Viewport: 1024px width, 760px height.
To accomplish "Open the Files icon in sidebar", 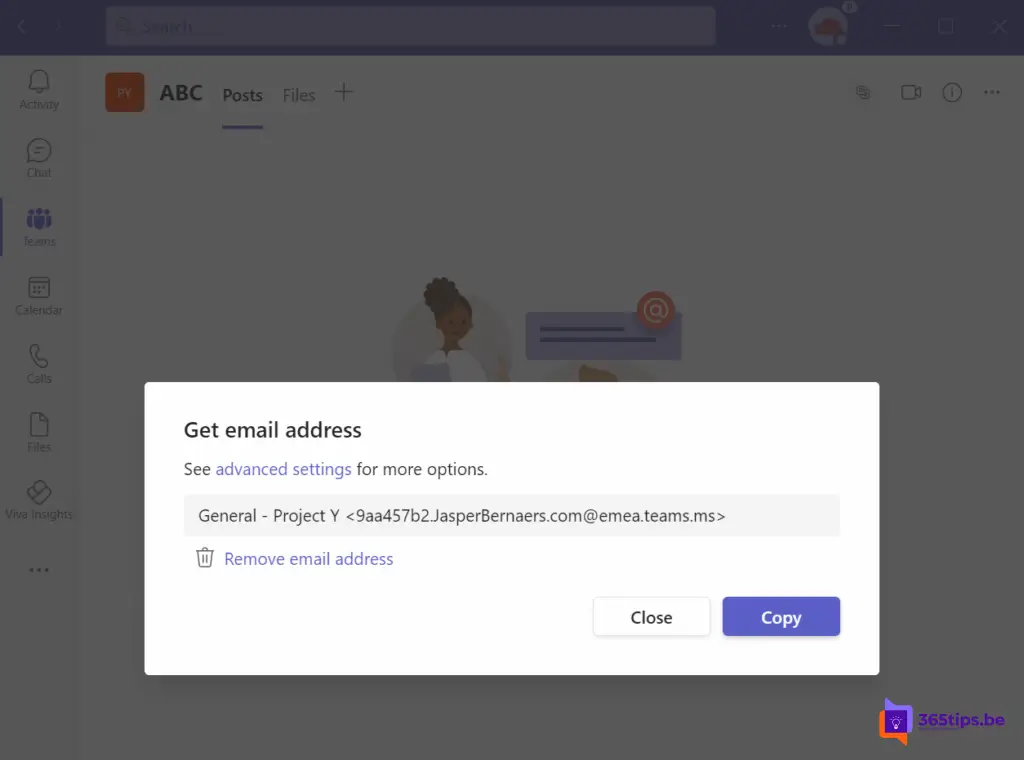I will click(x=39, y=424).
